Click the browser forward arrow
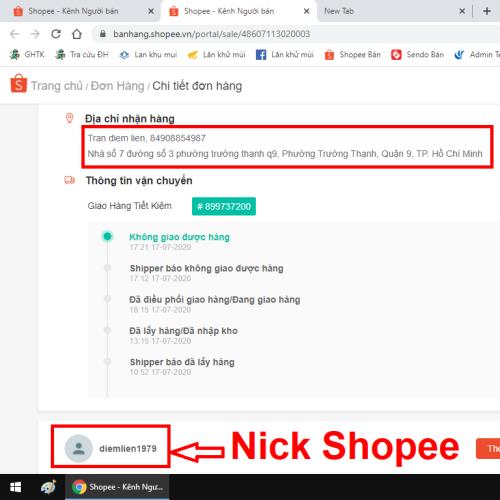 (x=35, y=34)
